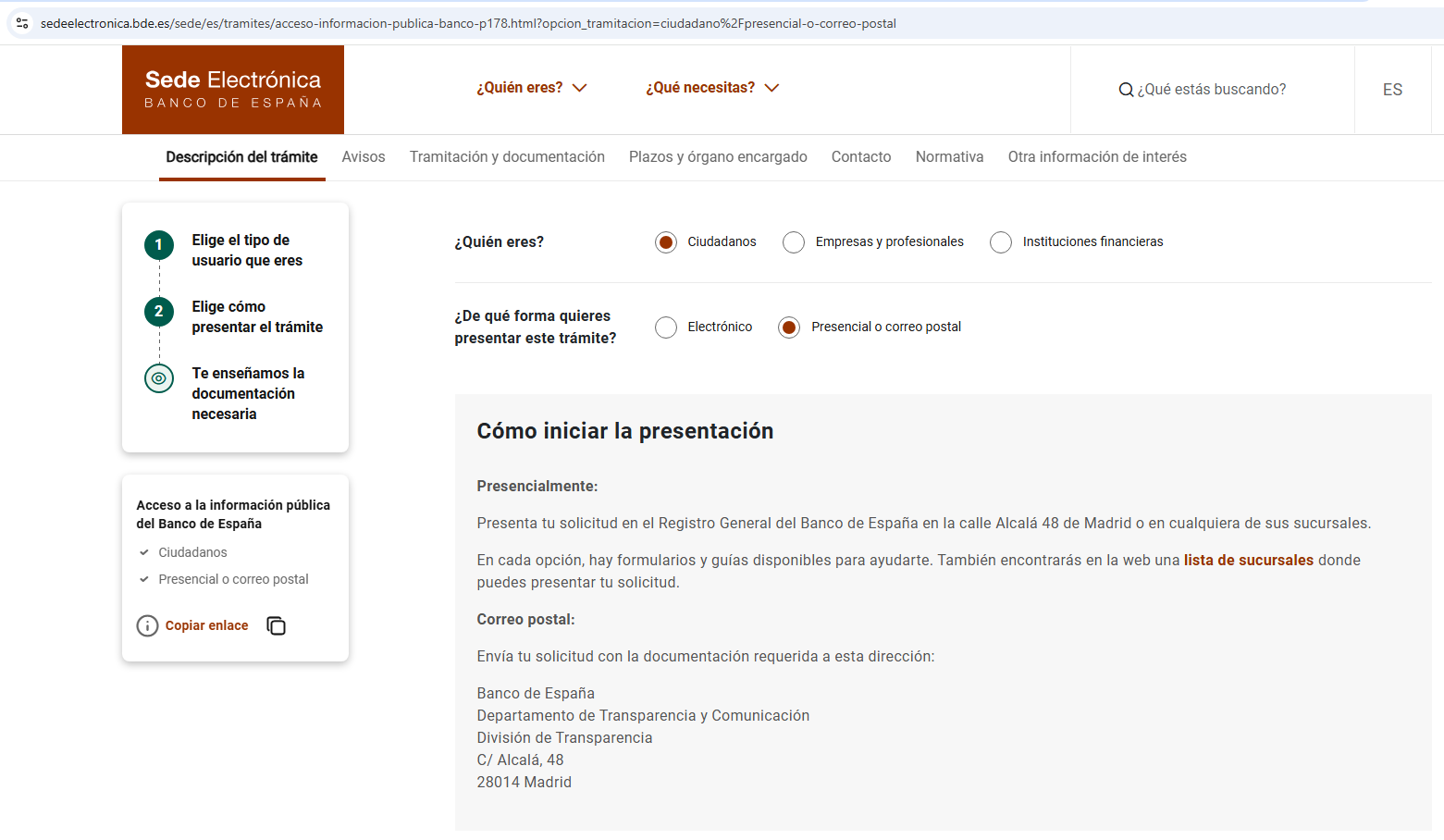Click the checkmark beside Ciudadanos in sidebar card
The width and height of the screenshot is (1444, 840).
pyautogui.click(x=144, y=552)
